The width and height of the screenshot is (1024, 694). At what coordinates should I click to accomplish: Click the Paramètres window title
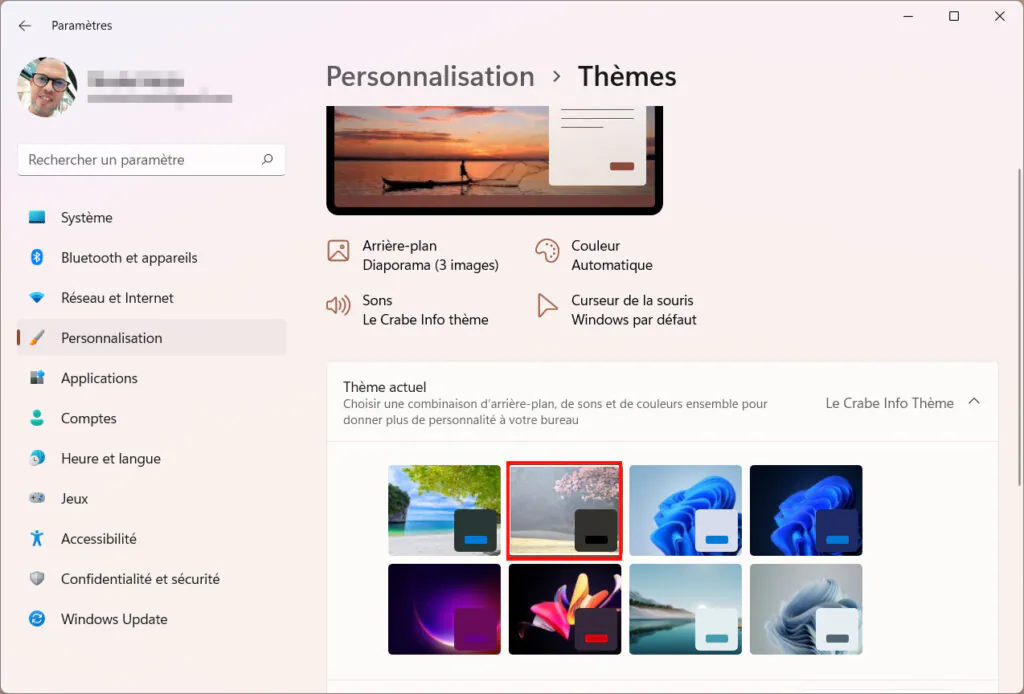pyautogui.click(x=82, y=25)
